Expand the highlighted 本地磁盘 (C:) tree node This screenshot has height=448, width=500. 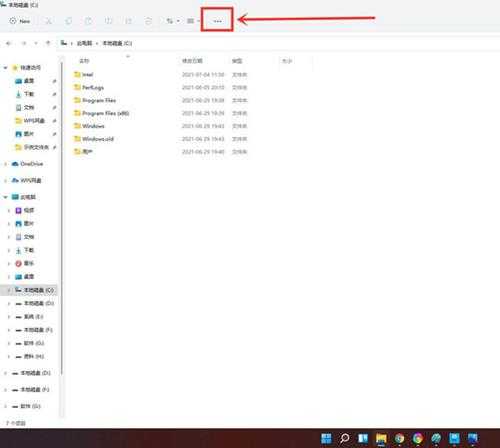[x=9, y=290]
